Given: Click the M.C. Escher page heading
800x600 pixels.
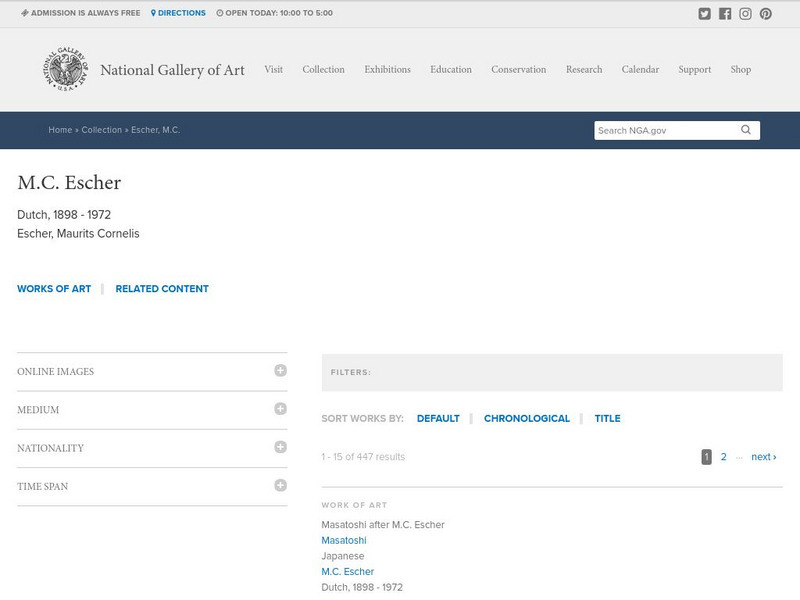Looking at the screenshot, I should [x=69, y=183].
